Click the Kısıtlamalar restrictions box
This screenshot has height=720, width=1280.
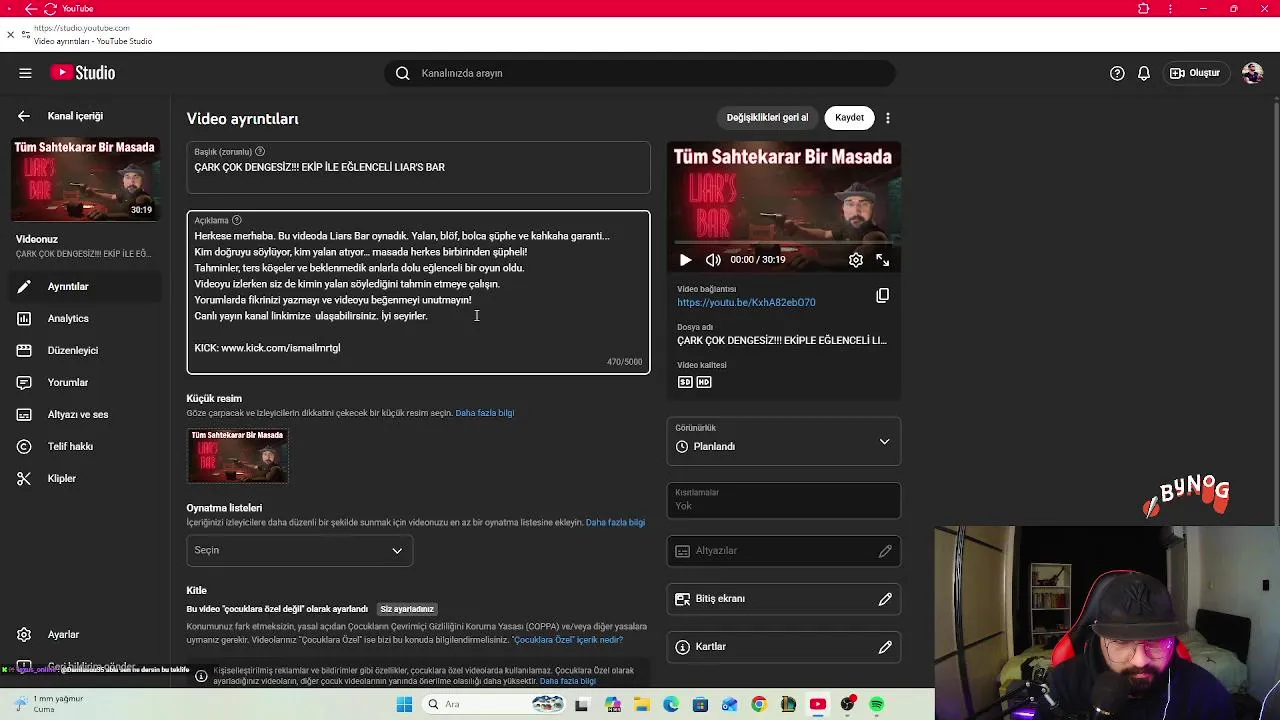coord(784,500)
